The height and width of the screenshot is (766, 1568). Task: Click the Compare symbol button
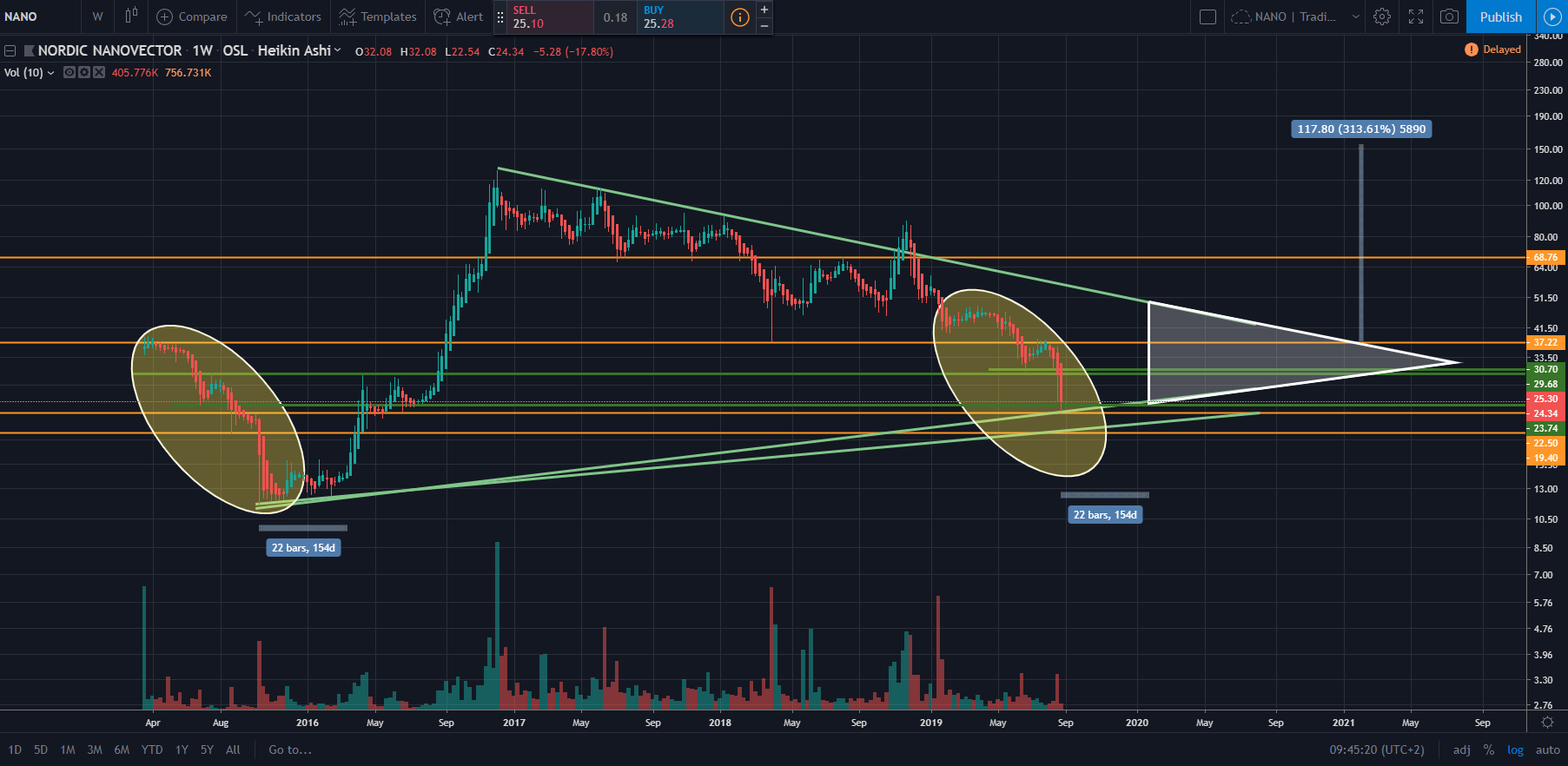(x=191, y=17)
